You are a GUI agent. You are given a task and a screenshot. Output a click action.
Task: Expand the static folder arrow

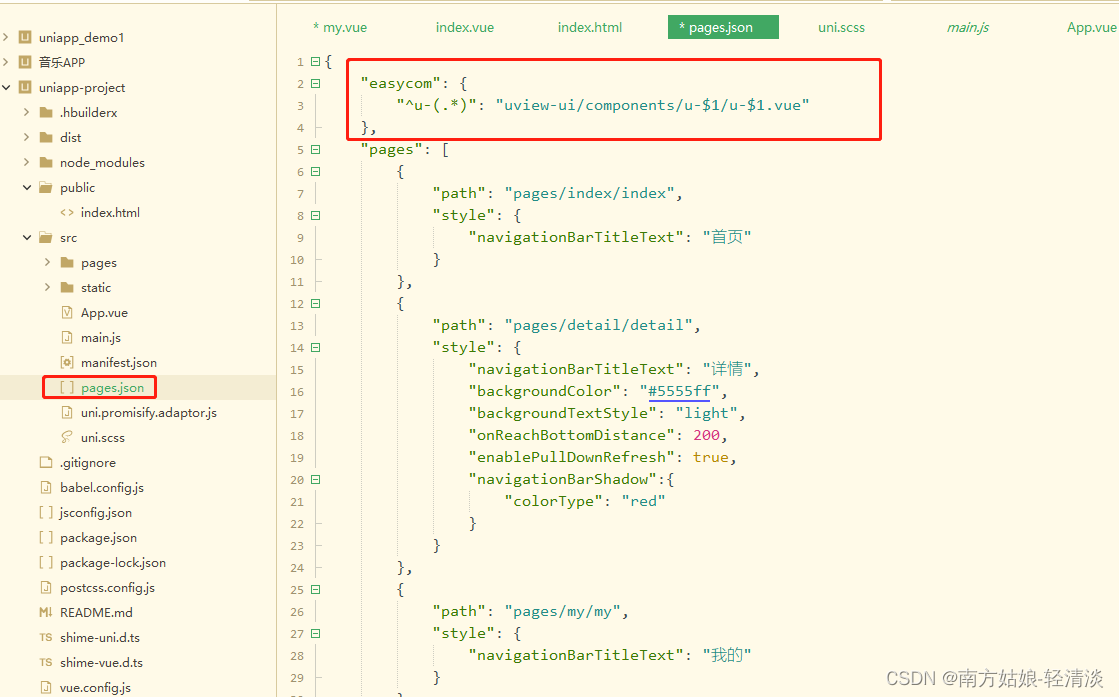47,287
